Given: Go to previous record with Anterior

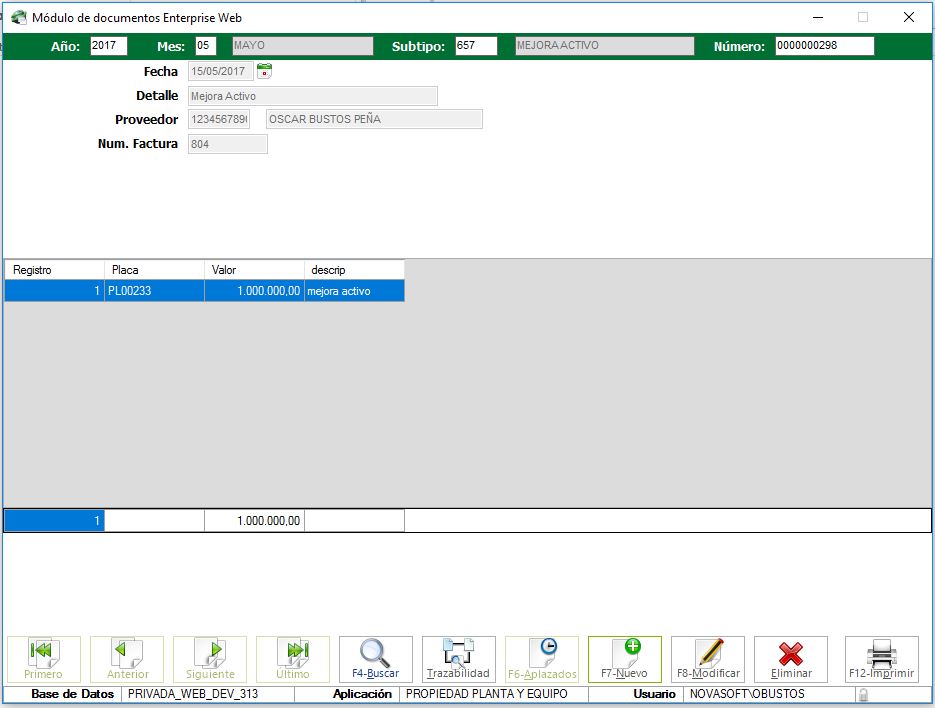Looking at the screenshot, I should coord(127,659).
